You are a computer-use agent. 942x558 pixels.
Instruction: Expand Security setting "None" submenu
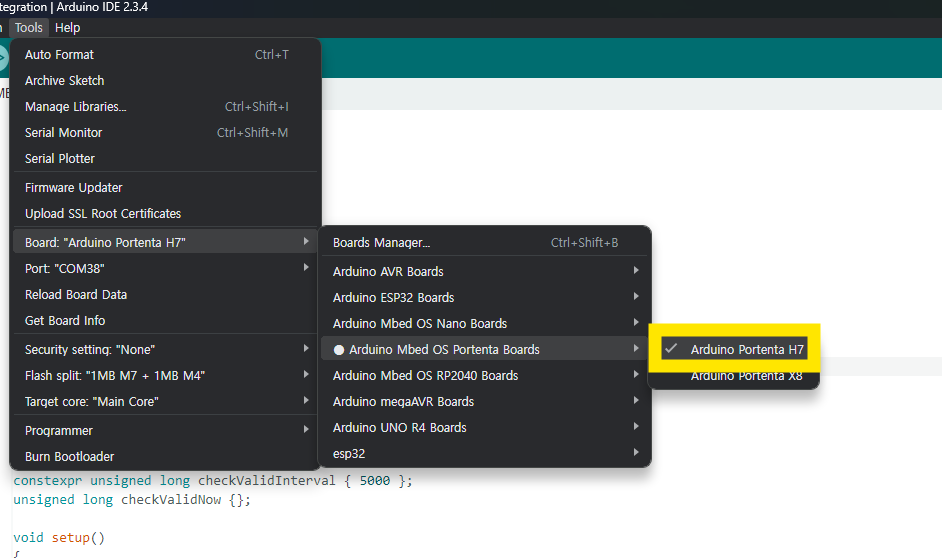coord(165,350)
